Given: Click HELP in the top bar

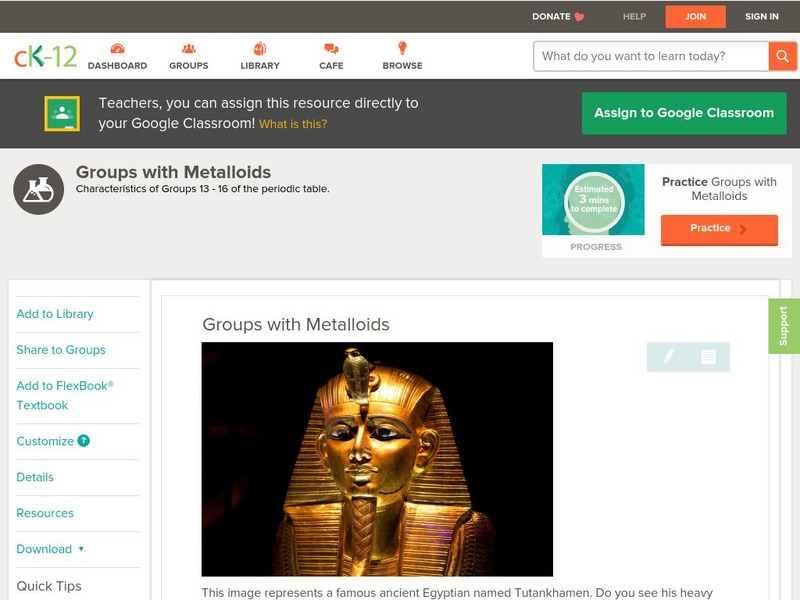Looking at the screenshot, I should click(x=634, y=17).
